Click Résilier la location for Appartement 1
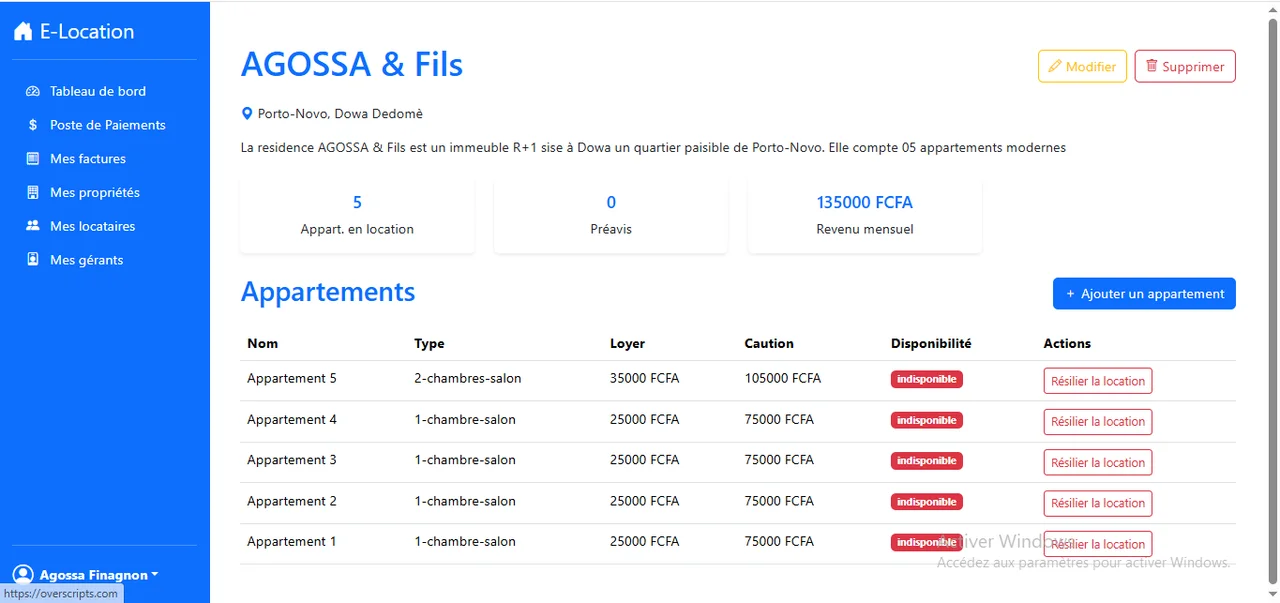Viewport: 1280px width, 603px height. click(1098, 544)
